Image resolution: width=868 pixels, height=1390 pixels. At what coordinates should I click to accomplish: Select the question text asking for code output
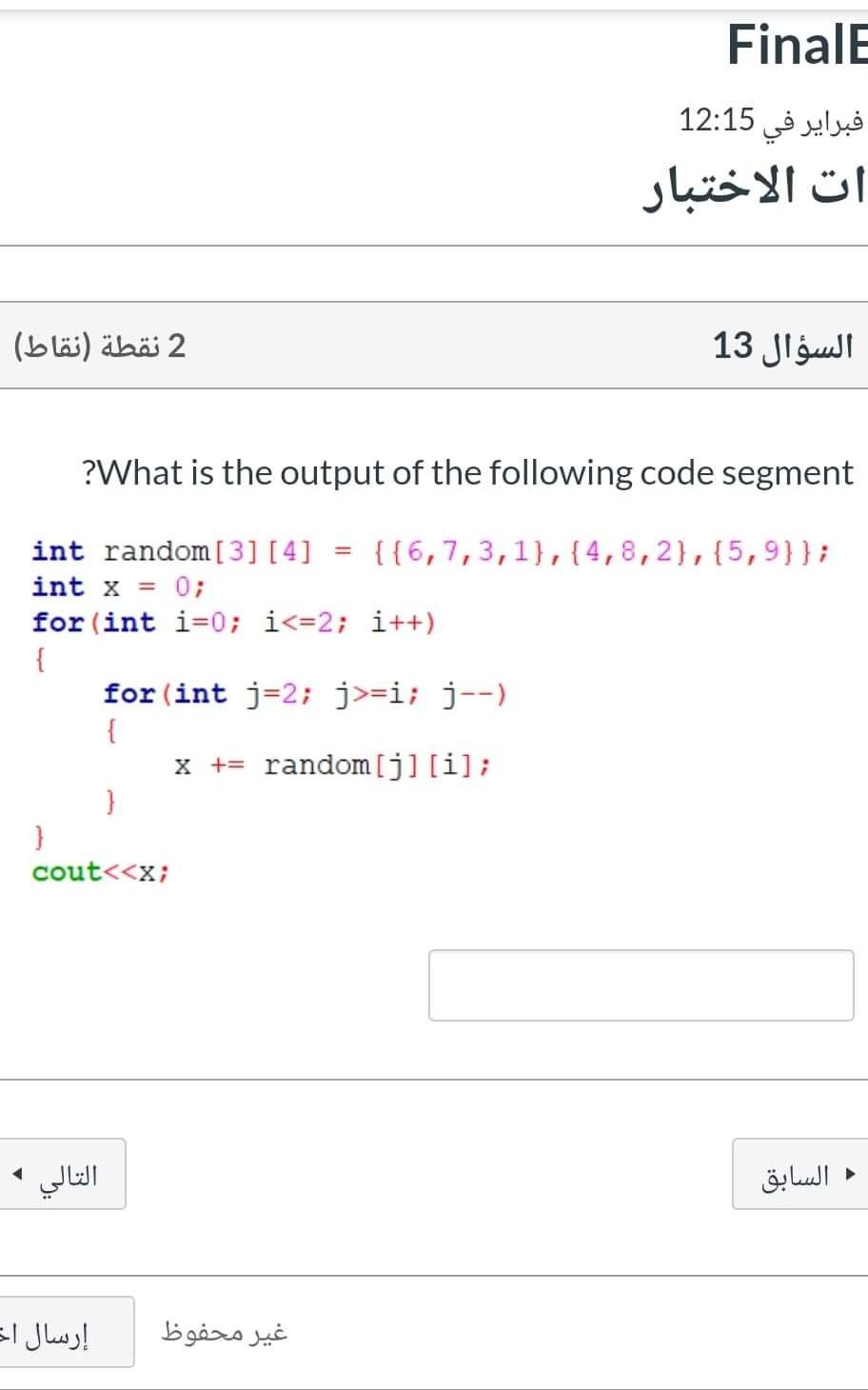(x=466, y=471)
